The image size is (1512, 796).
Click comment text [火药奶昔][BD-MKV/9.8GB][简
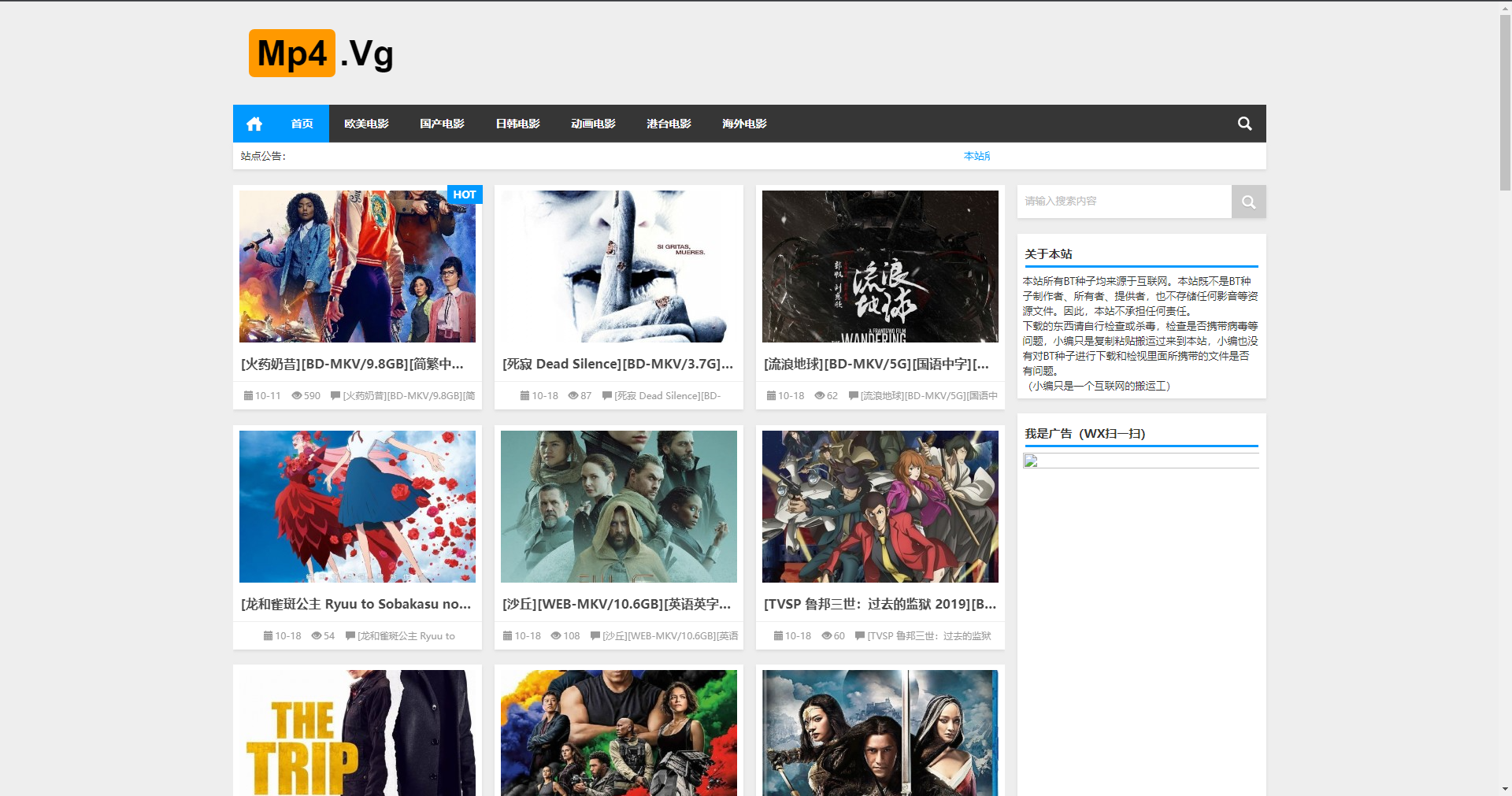pyautogui.click(x=409, y=395)
